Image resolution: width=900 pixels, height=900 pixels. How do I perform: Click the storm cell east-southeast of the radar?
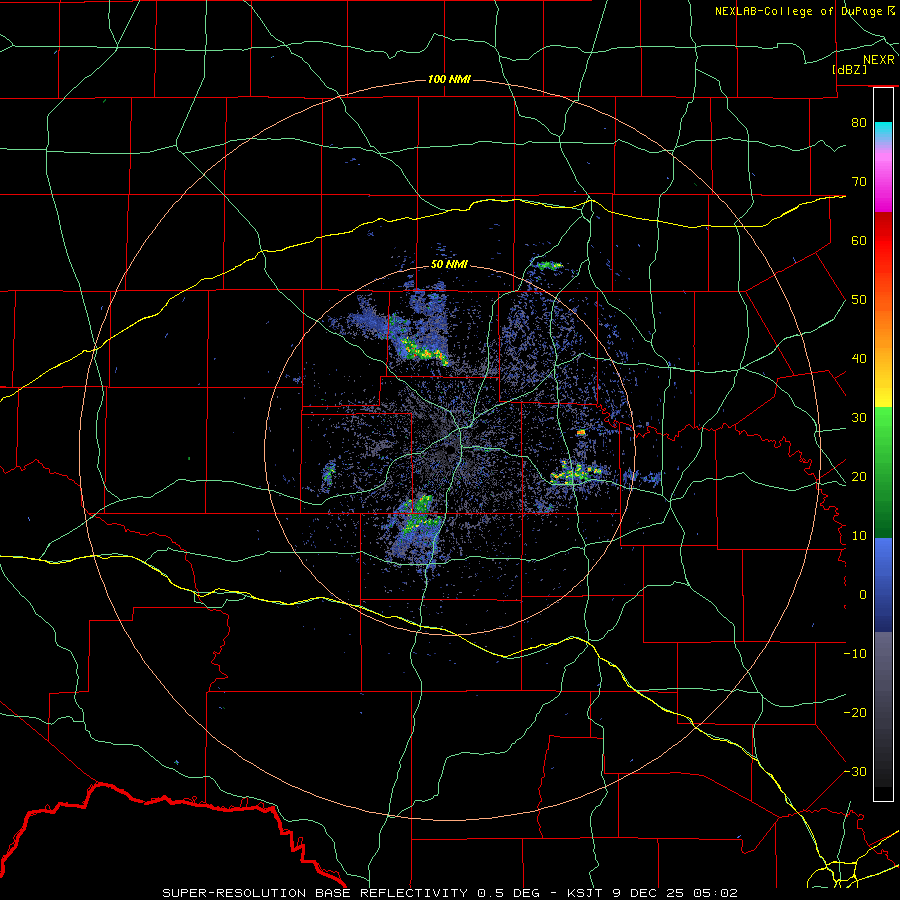tap(576, 473)
